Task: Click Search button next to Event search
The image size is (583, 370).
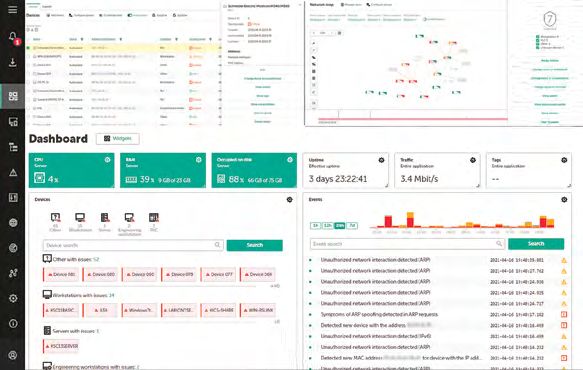Action: coord(536,244)
